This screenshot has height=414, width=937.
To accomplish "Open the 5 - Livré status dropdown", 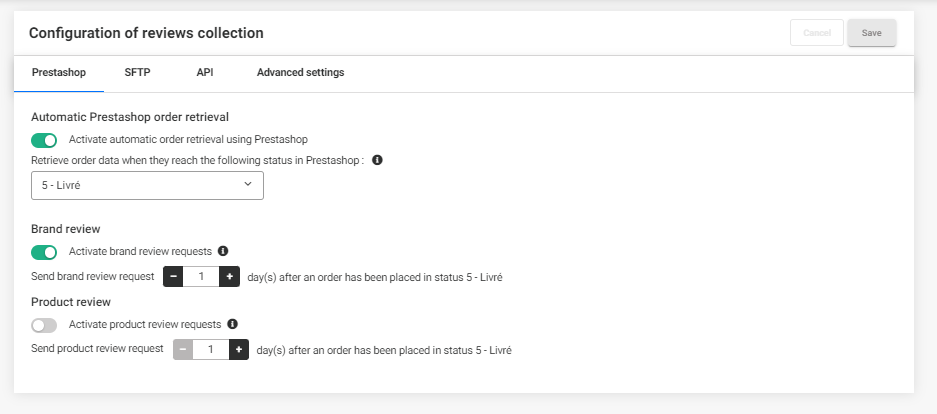I will point(147,185).
